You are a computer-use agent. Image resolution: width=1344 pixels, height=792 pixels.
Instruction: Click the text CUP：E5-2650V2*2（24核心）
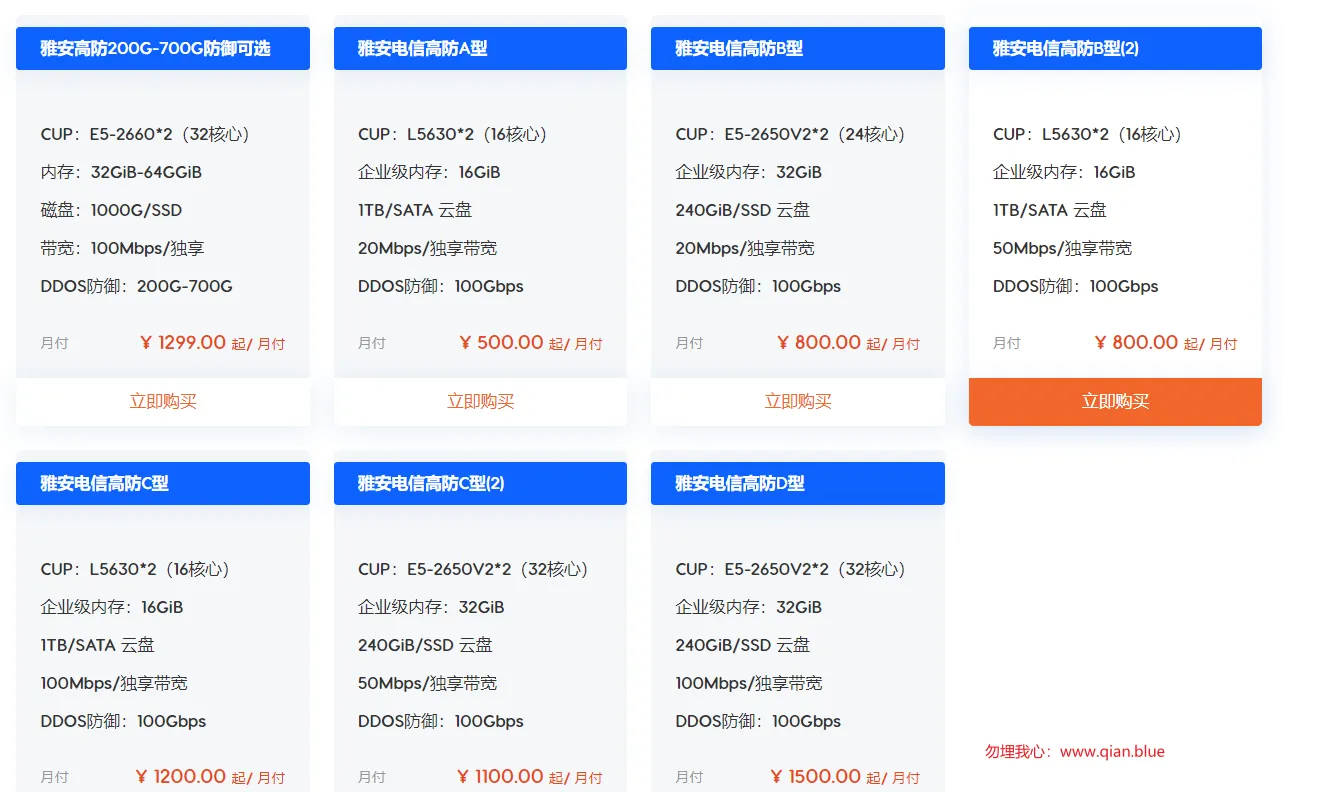click(790, 134)
